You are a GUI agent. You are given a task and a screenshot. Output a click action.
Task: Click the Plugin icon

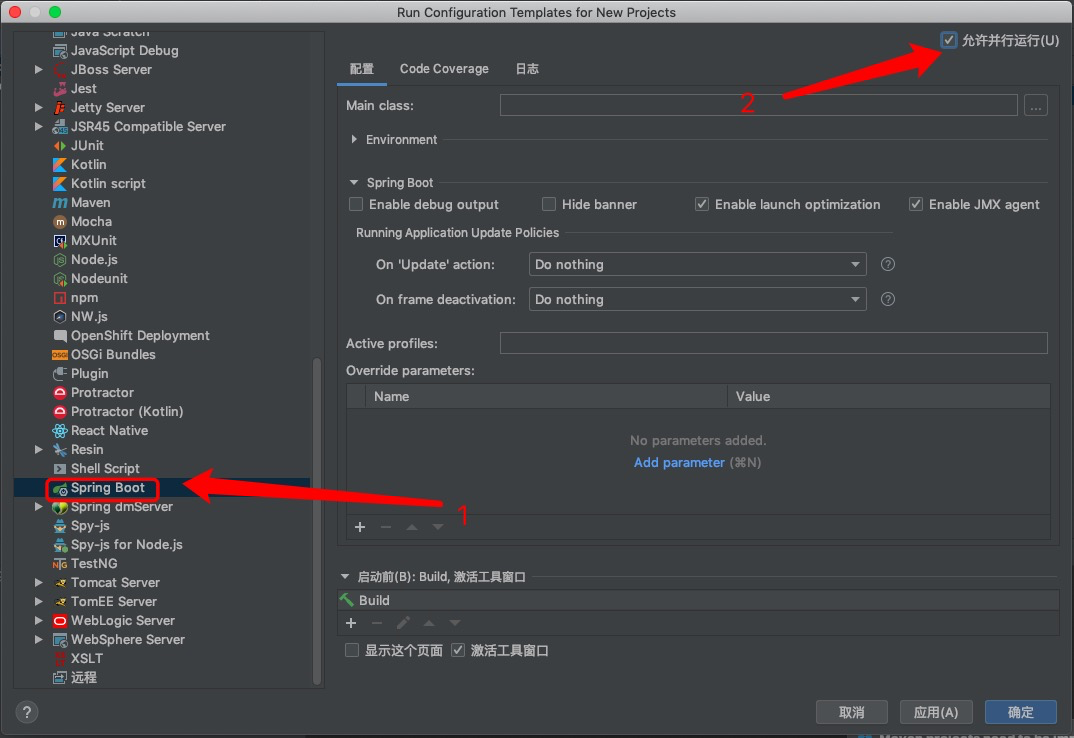click(x=60, y=373)
